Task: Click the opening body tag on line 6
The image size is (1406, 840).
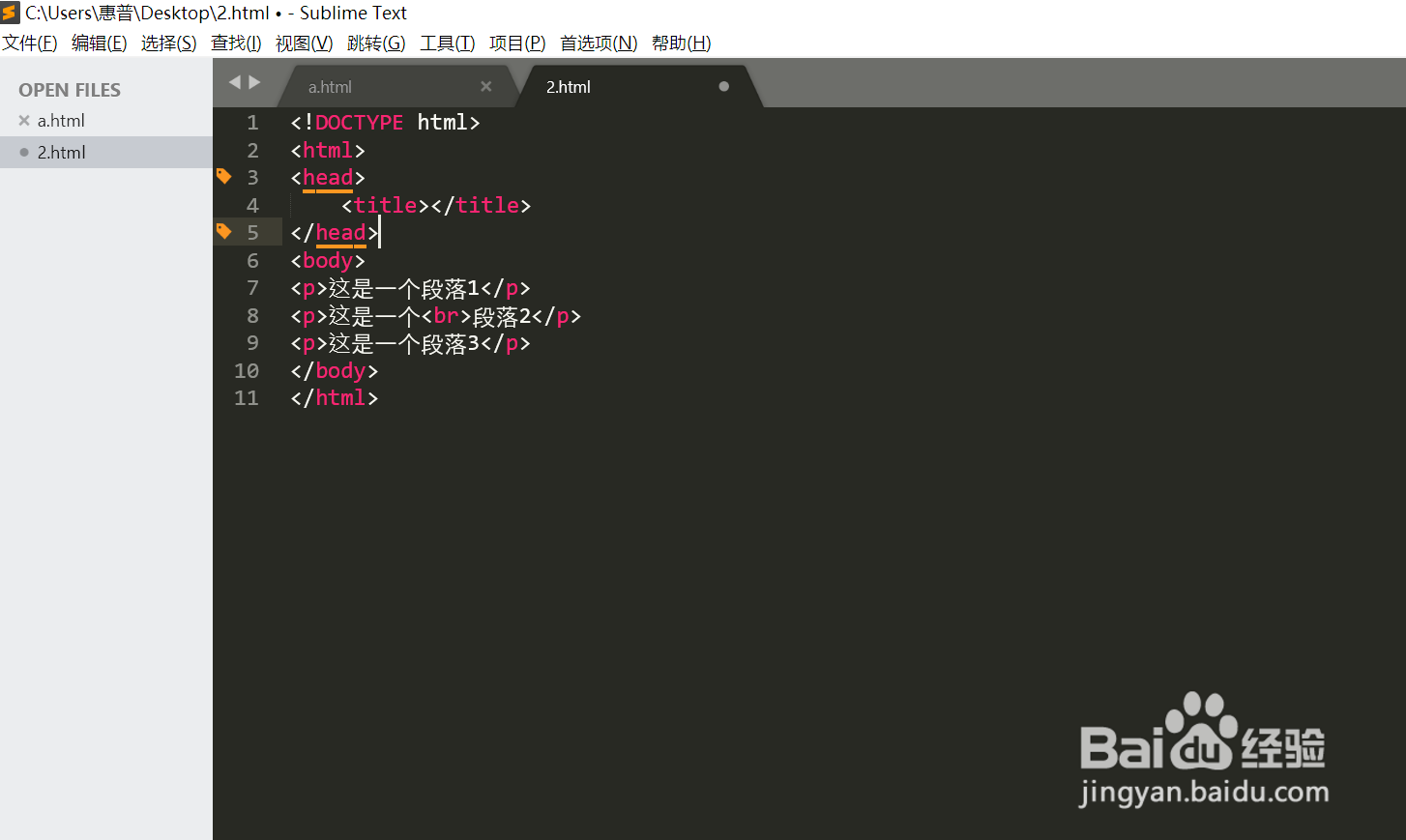Action: pyautogui.click(x=328, y=261)
